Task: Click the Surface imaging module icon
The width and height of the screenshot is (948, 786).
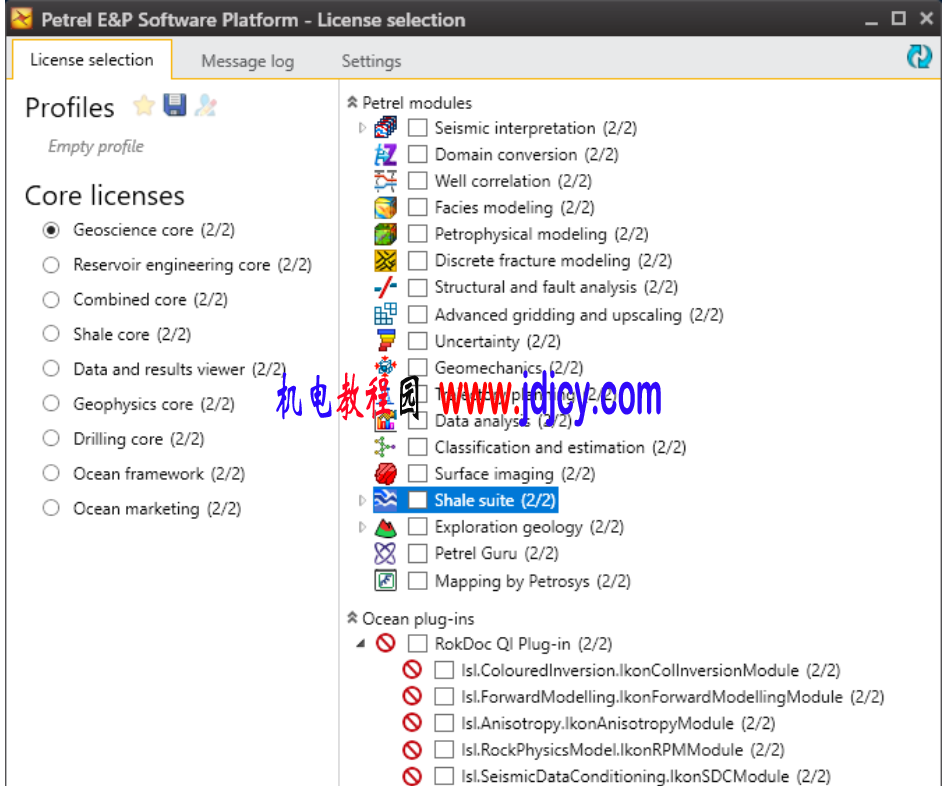Action: [385, 474]
